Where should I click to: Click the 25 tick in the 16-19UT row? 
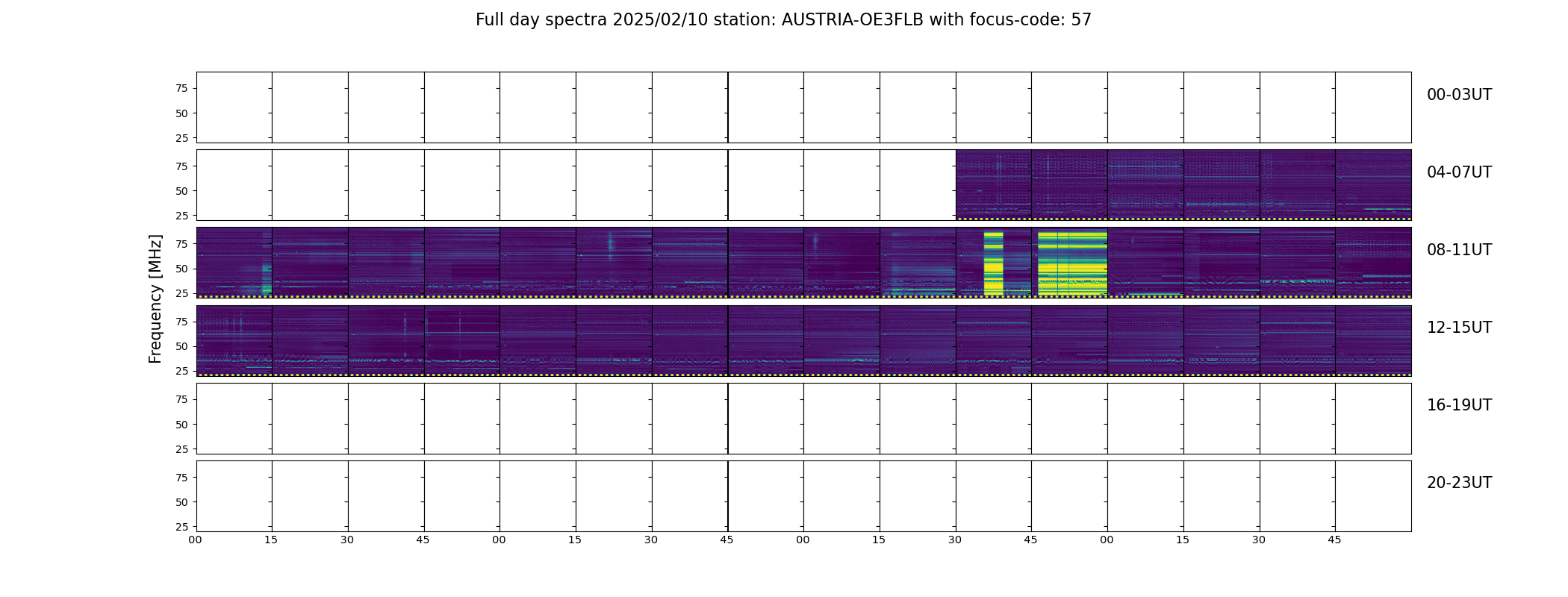(x=181, y=449)
